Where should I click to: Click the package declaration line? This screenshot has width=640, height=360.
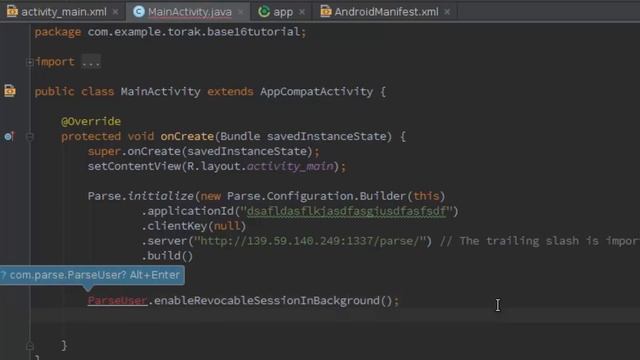point(170,32)
